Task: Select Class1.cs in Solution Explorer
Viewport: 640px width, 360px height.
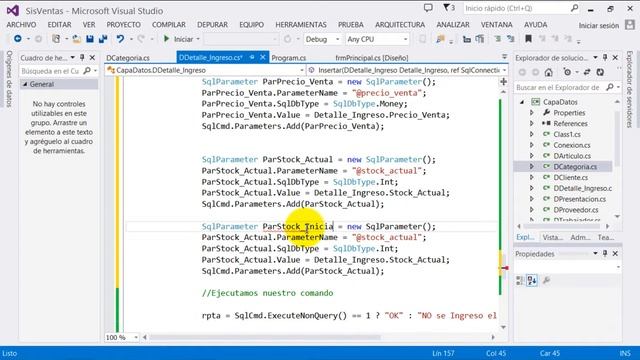Action: tap(567, 134)
